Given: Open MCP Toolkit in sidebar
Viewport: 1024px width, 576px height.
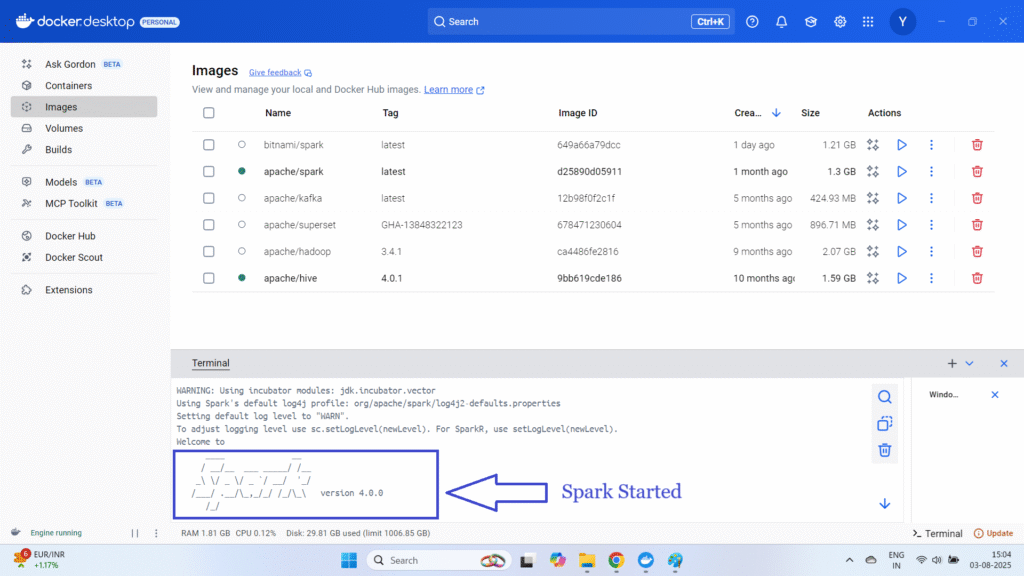Looking at the screenshot, I should point(84,204).
